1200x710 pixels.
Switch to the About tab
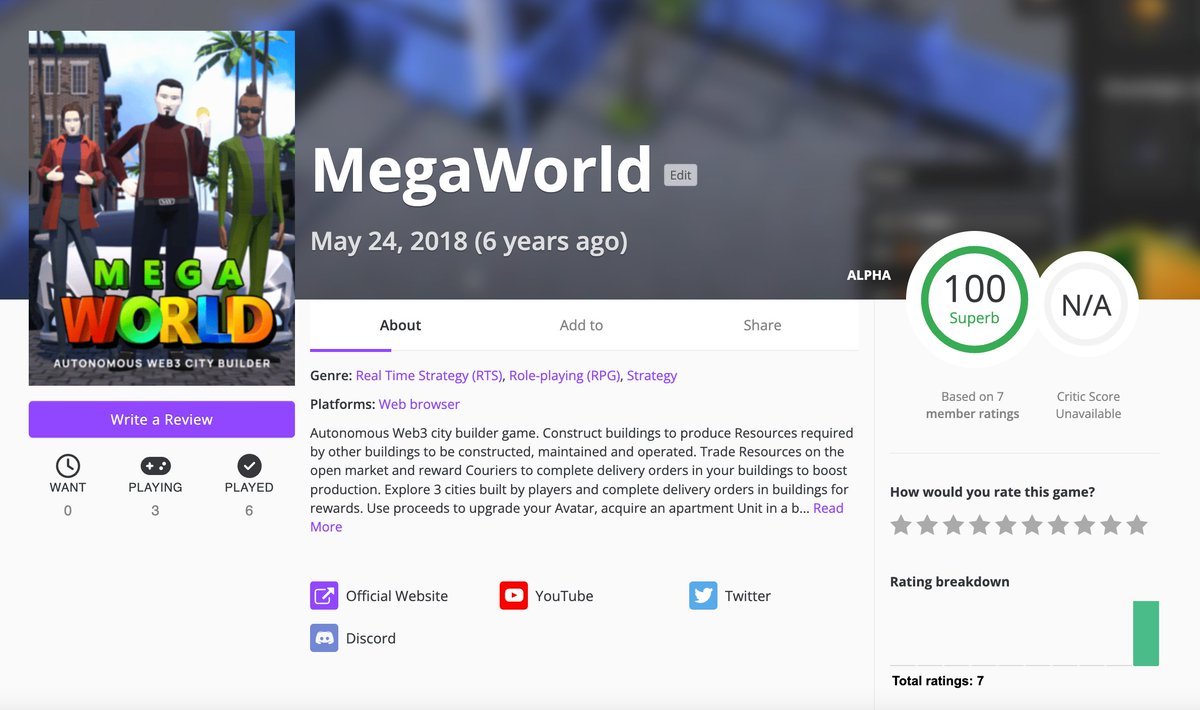400,325
